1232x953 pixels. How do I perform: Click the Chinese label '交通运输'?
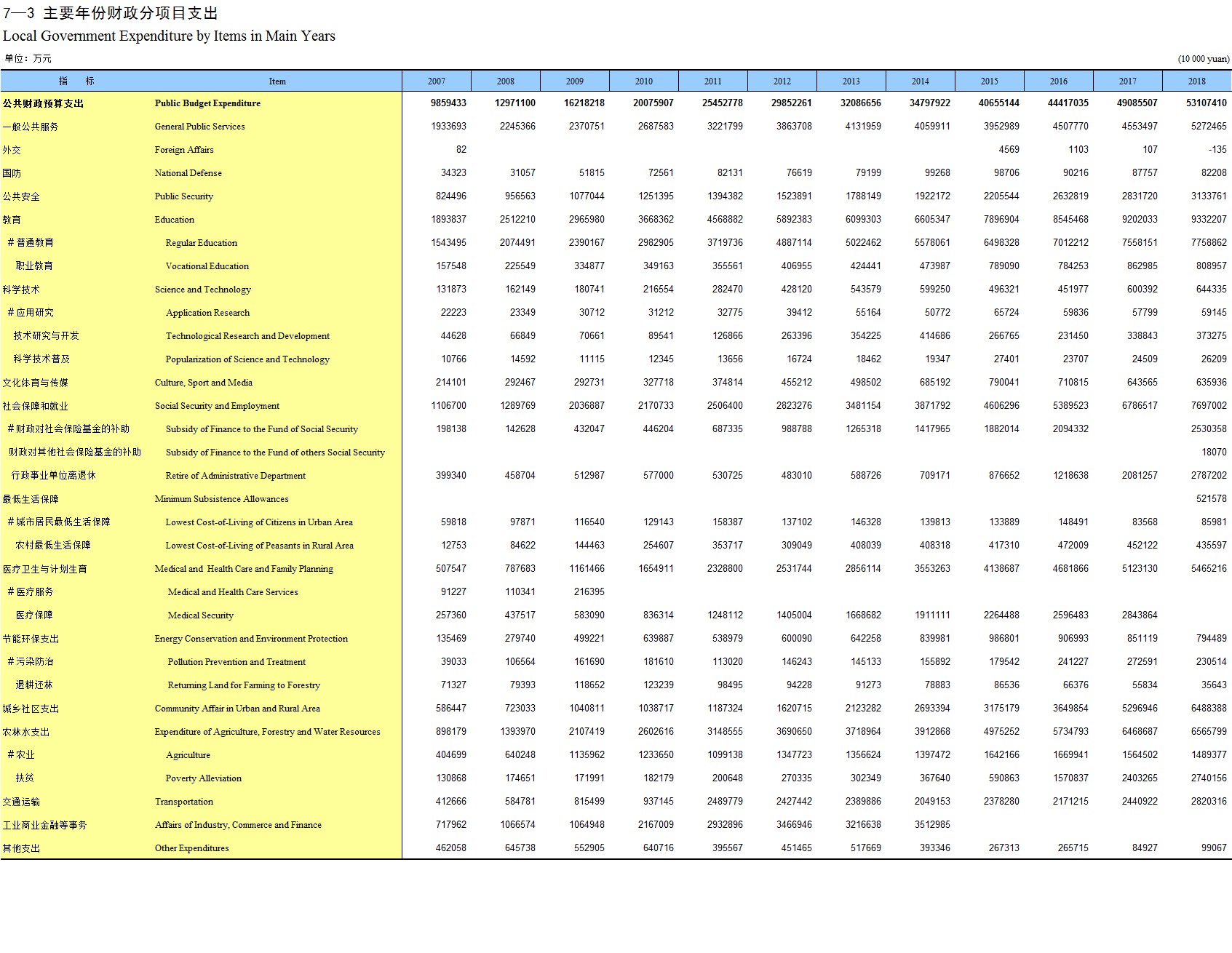click(x=21, y=802)
